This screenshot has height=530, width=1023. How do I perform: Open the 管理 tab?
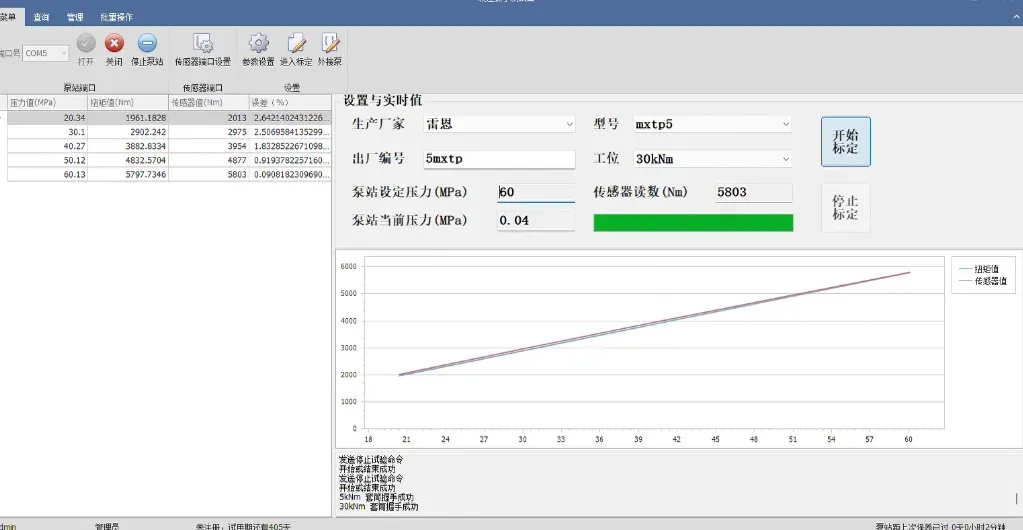coord(75,17)
